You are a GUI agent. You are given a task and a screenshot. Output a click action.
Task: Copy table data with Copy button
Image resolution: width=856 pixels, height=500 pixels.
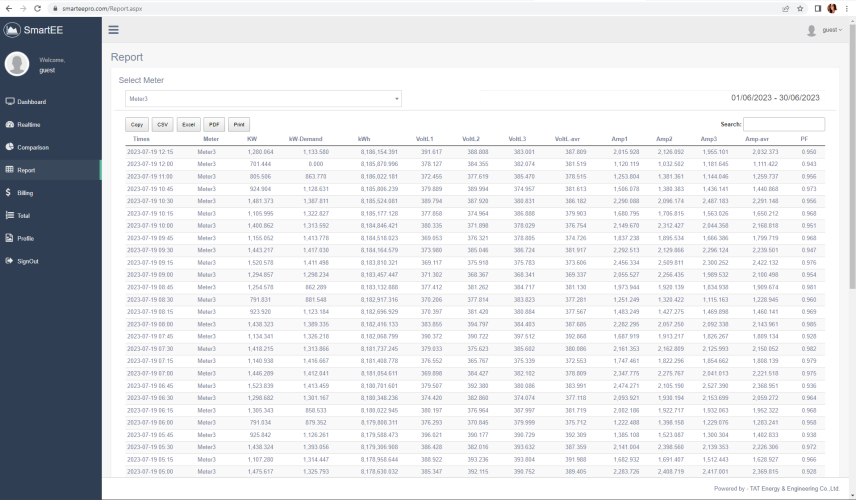tap(137, 124)
